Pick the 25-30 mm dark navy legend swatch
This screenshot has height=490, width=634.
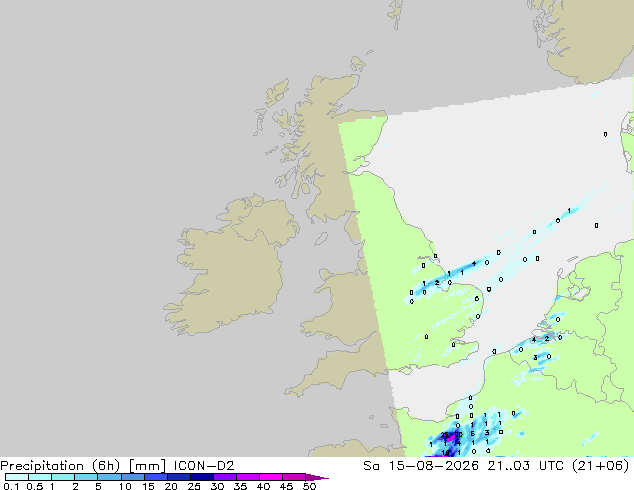202,477
